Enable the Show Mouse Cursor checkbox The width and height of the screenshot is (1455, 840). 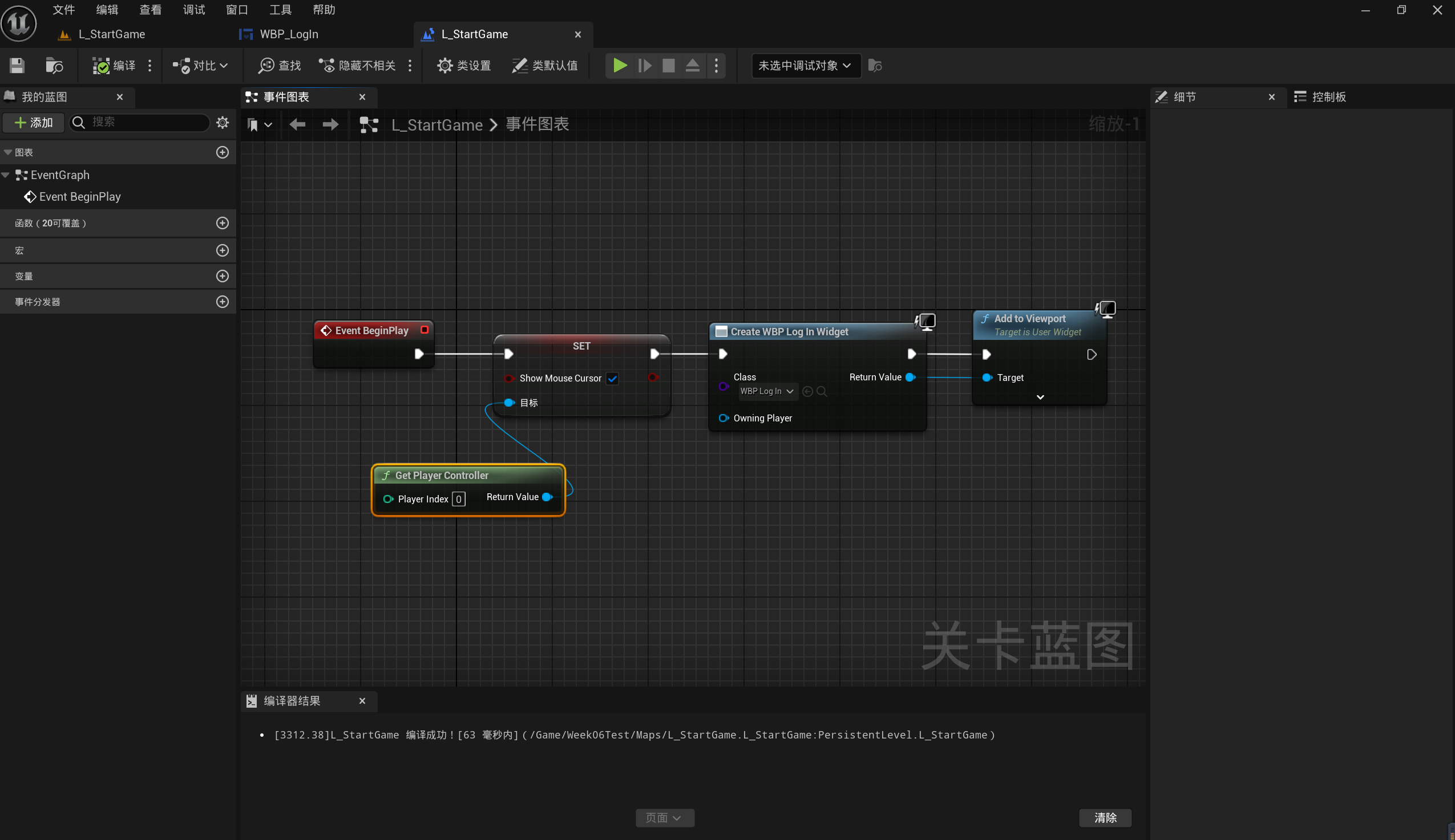click(612, 378)
